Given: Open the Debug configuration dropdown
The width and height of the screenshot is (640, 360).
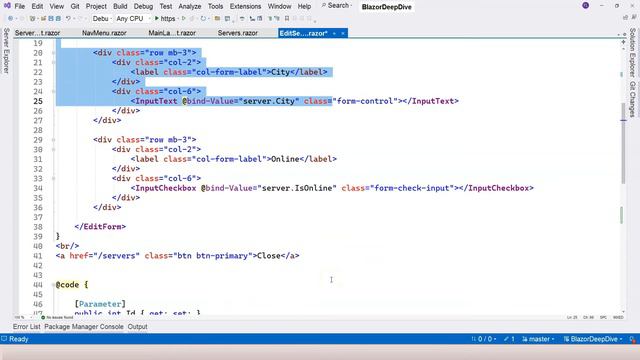Looking at the screenshot, I should pyautogui.click(x=101, y=18).
